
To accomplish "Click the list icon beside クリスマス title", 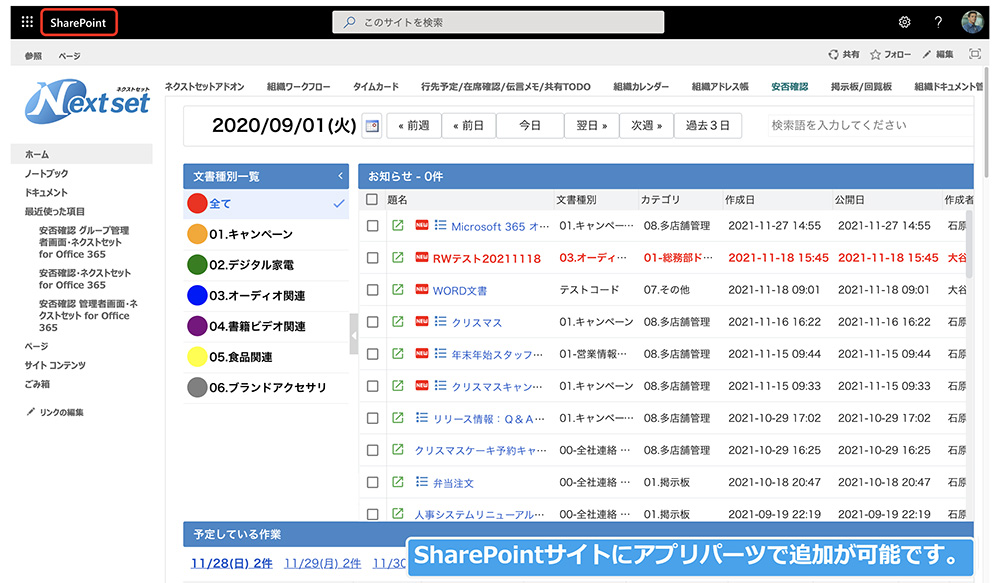I will pos(440,321).
